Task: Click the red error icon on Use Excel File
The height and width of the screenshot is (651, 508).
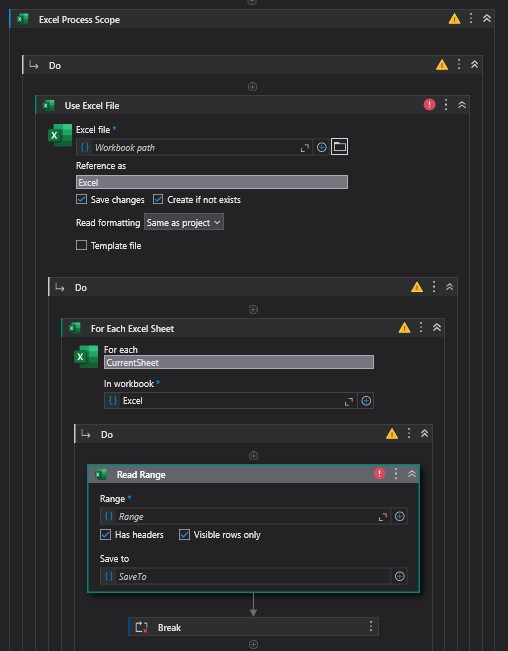Action: [429, 105]
